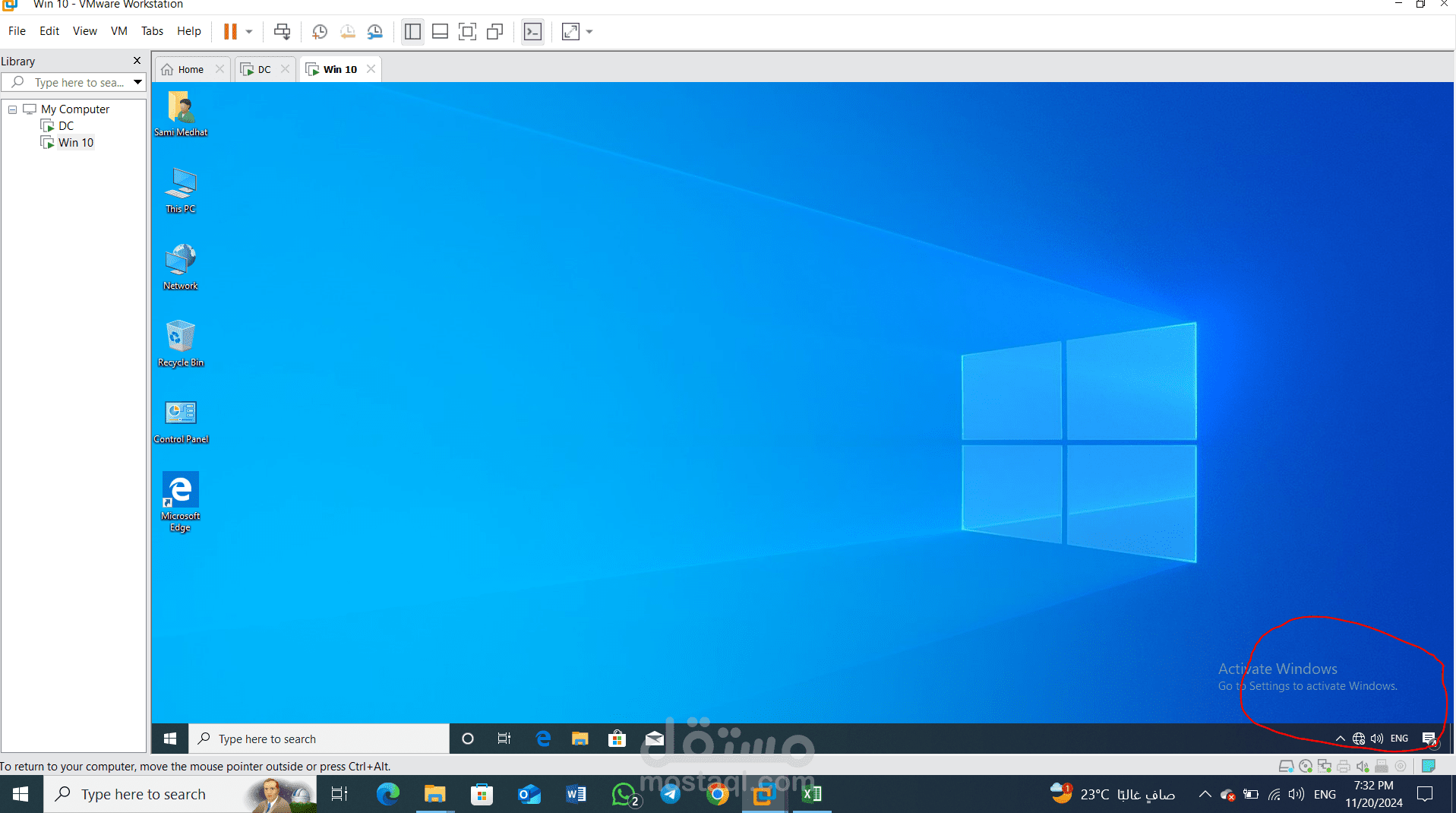Open the library search filter dropdown
This screenshot has width=1456, height=813.
138,82
